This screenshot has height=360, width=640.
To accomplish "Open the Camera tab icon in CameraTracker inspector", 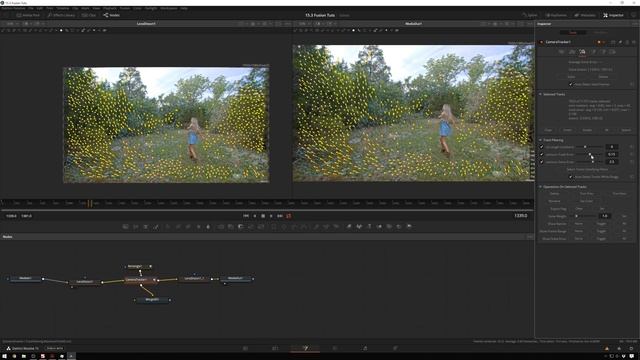I will tap(571, 52).
